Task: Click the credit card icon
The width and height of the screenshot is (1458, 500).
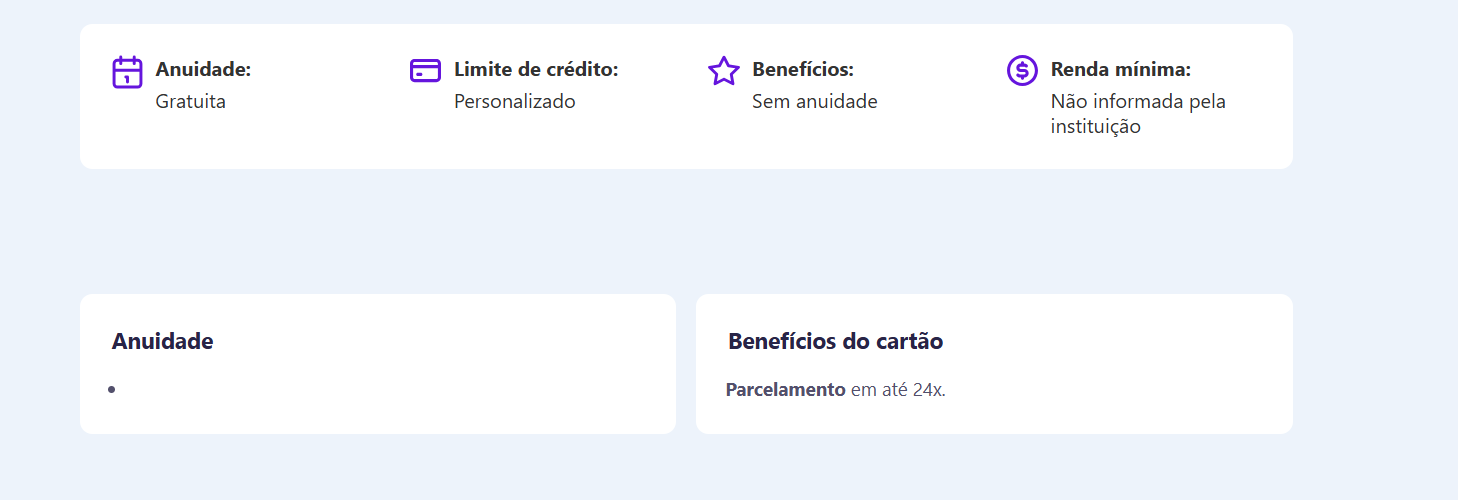Action: pos(425,71)
